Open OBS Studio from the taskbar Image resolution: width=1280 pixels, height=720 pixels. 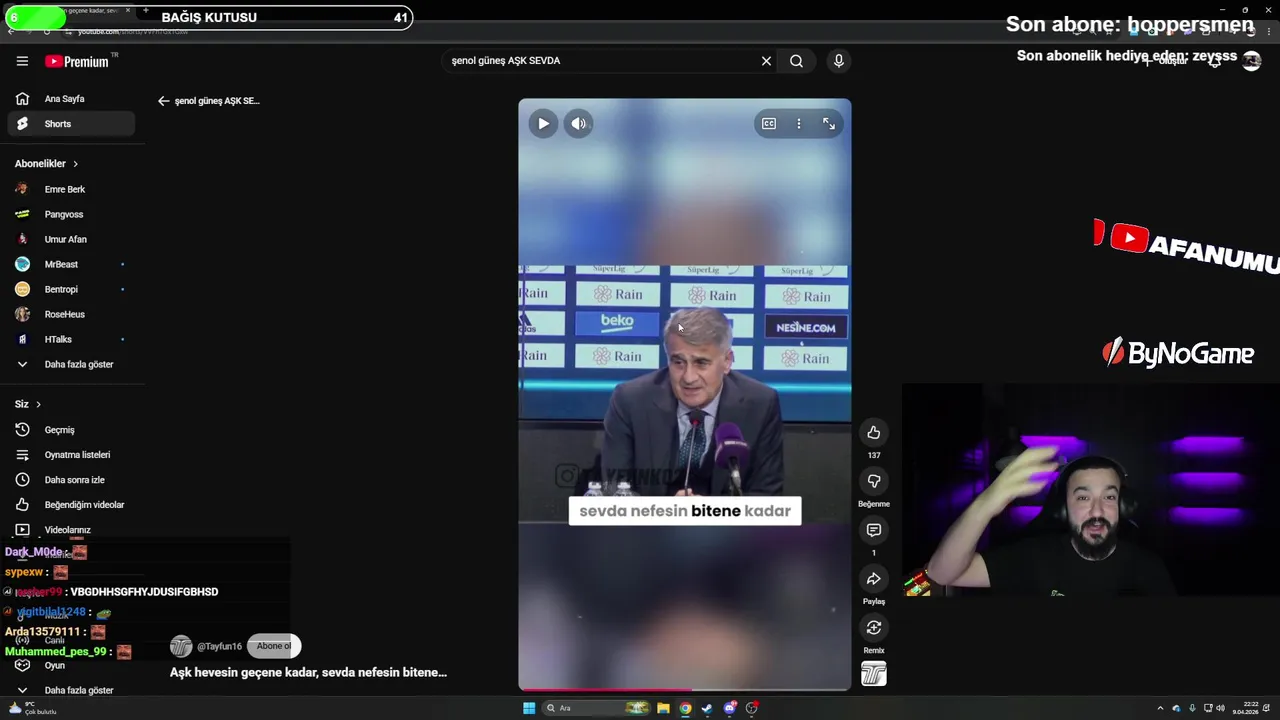click(x=752, y=708)
